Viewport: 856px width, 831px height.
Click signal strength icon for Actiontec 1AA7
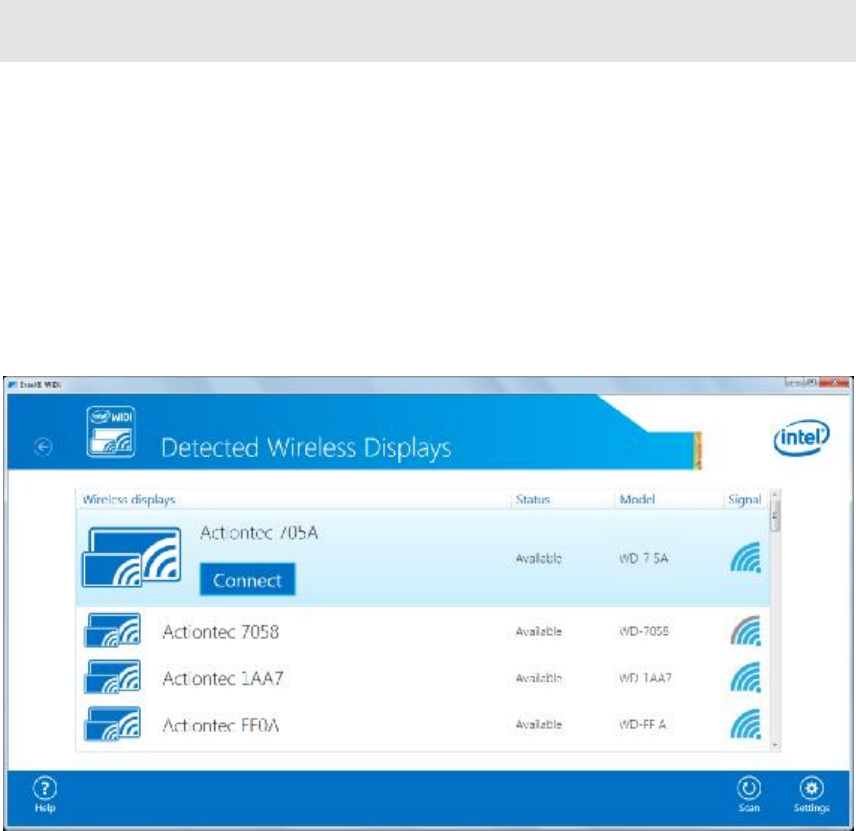(x=746, y=677)
